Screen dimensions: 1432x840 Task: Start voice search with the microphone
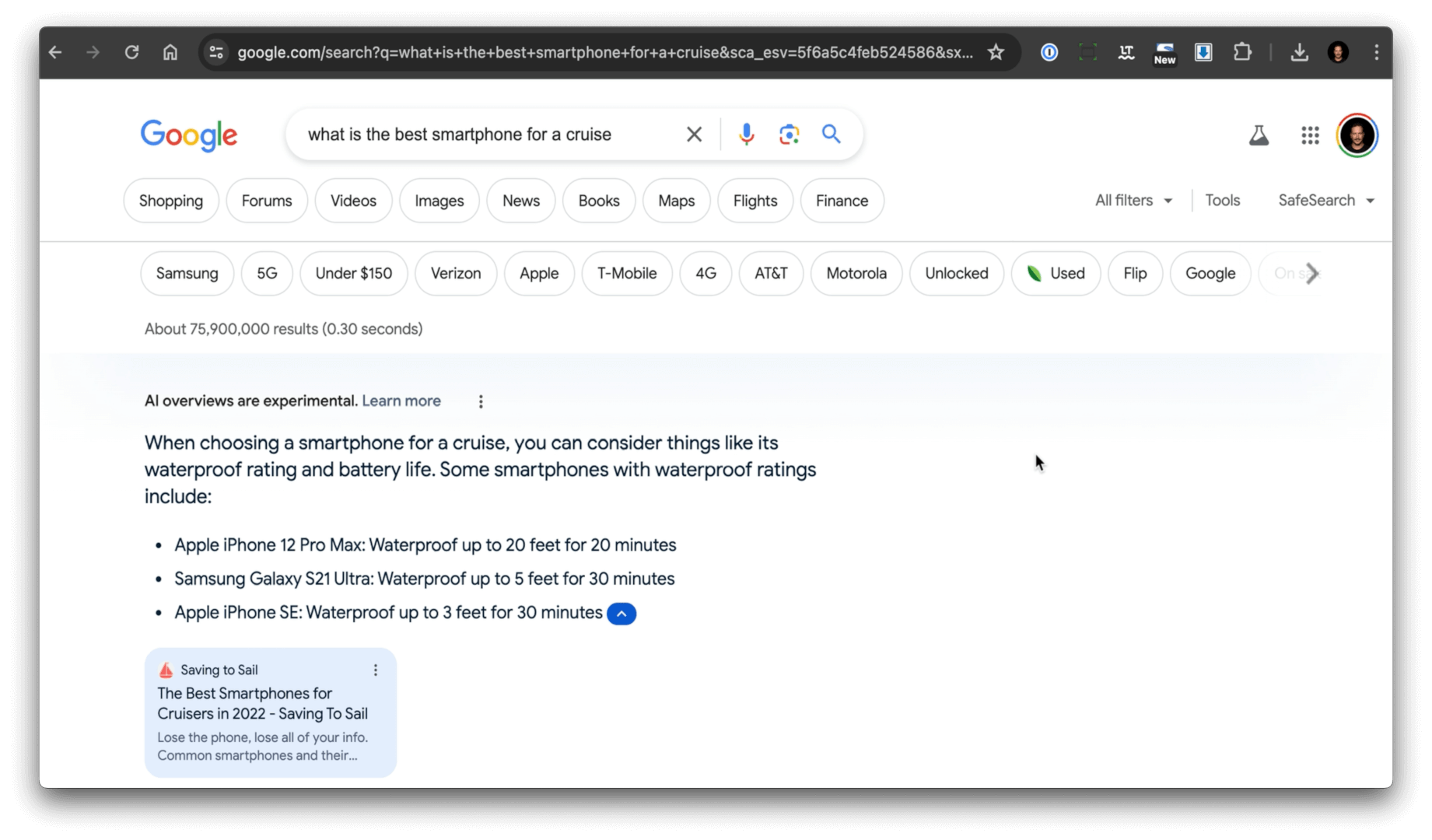[x=746, y=135]
